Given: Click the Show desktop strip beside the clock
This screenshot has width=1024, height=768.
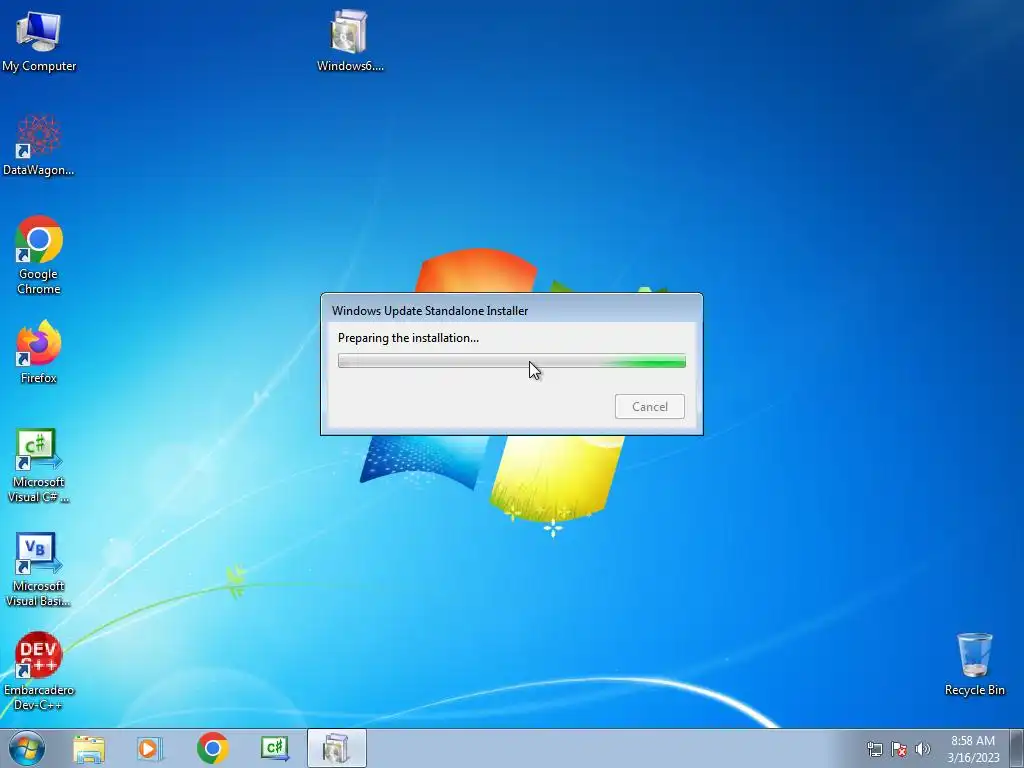Looking at the screenshot, I should (1017, 749).
